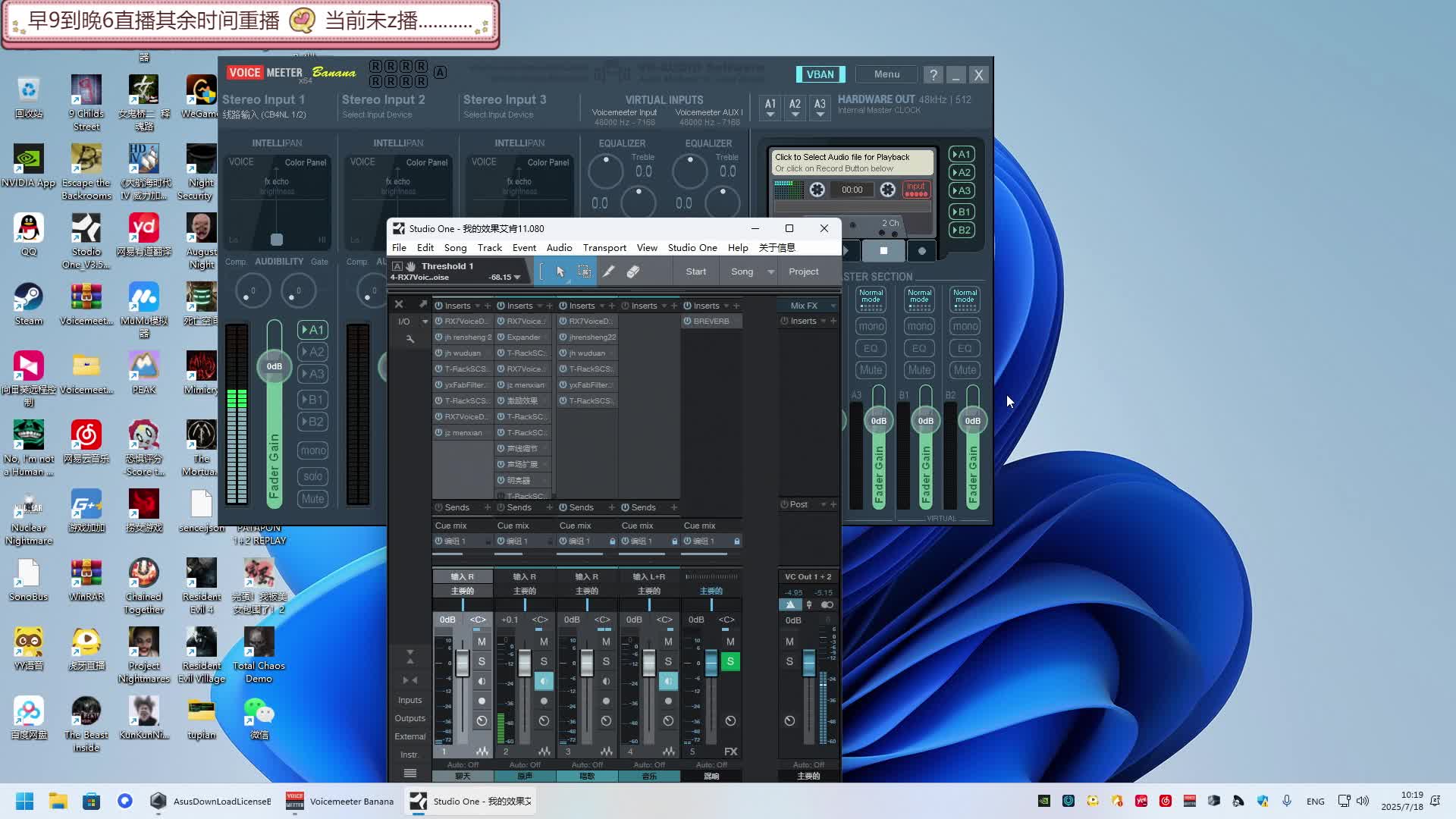This screenshot has height=819, width=1456.
Task: Switch to the Project page
Action: [803, 271]
